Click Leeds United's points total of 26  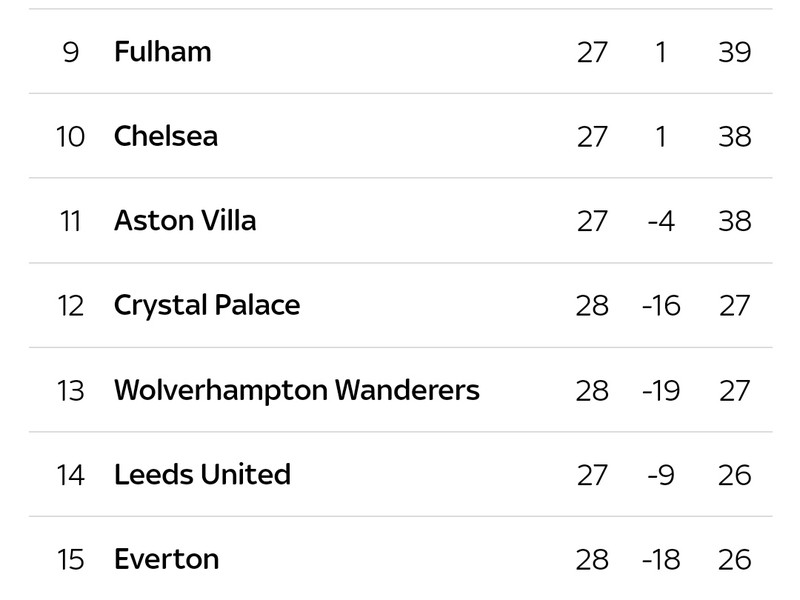(735, 476)
